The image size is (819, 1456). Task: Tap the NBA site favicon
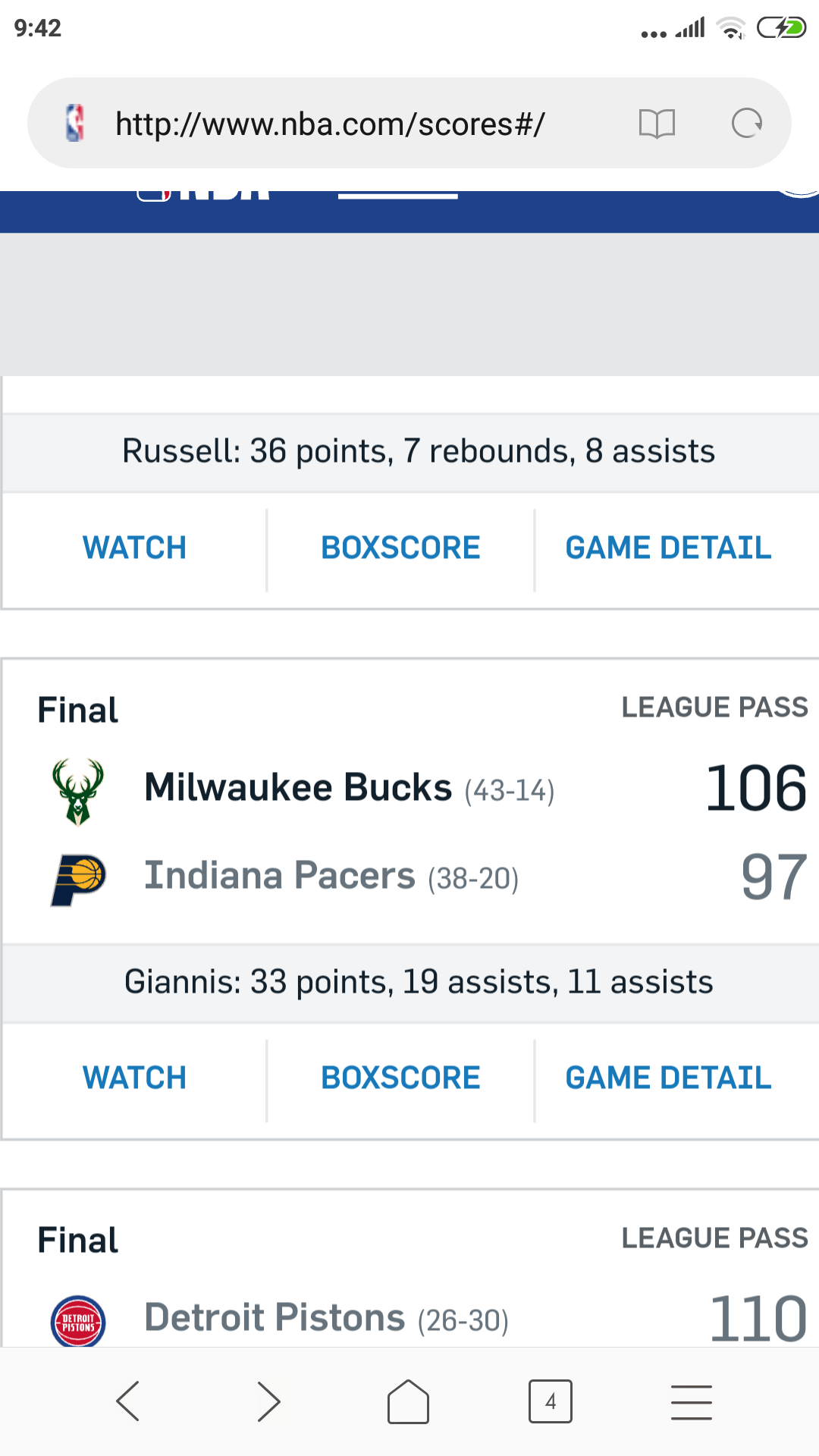coord(75,124)
